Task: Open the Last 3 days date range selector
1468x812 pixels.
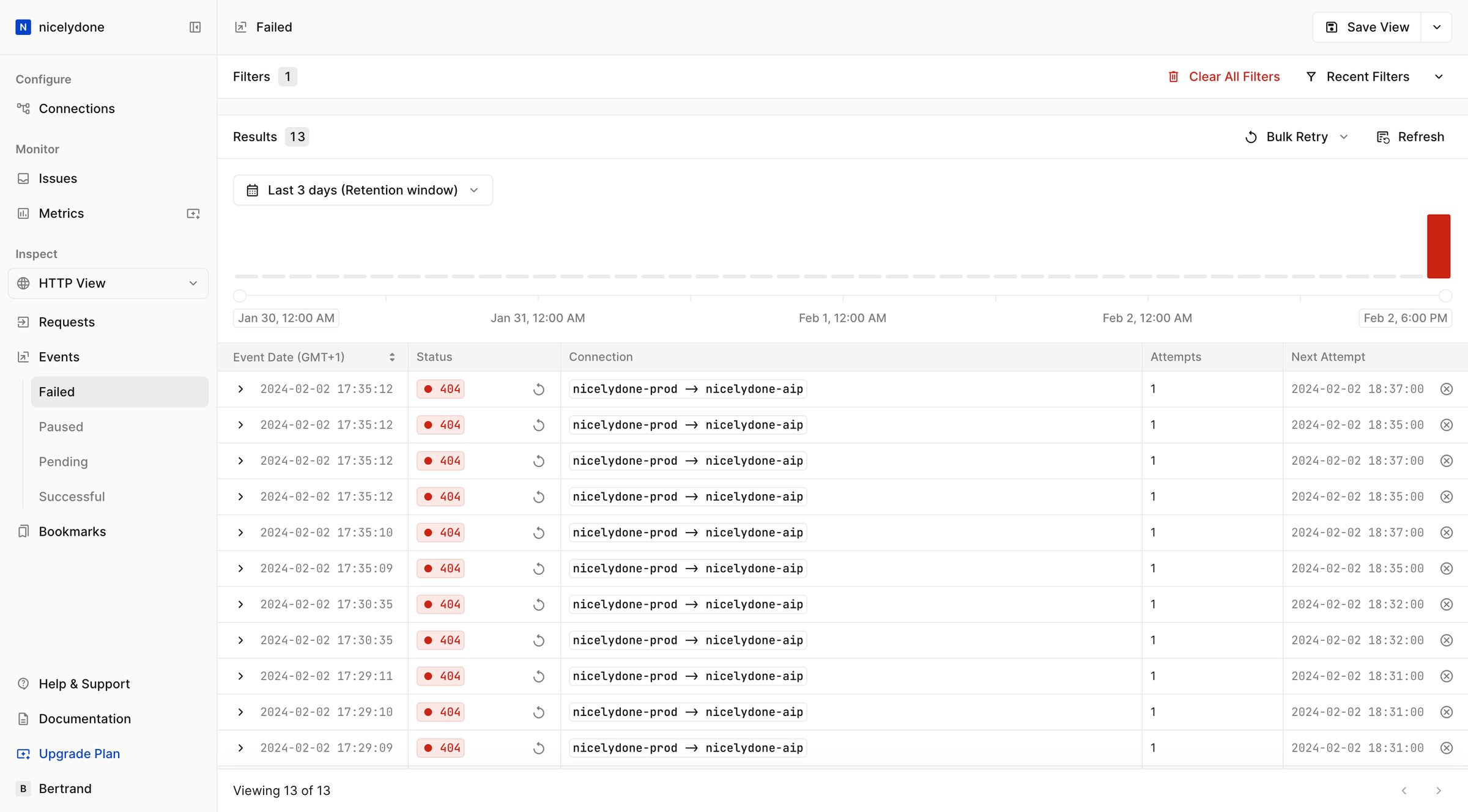Action: 363,190
